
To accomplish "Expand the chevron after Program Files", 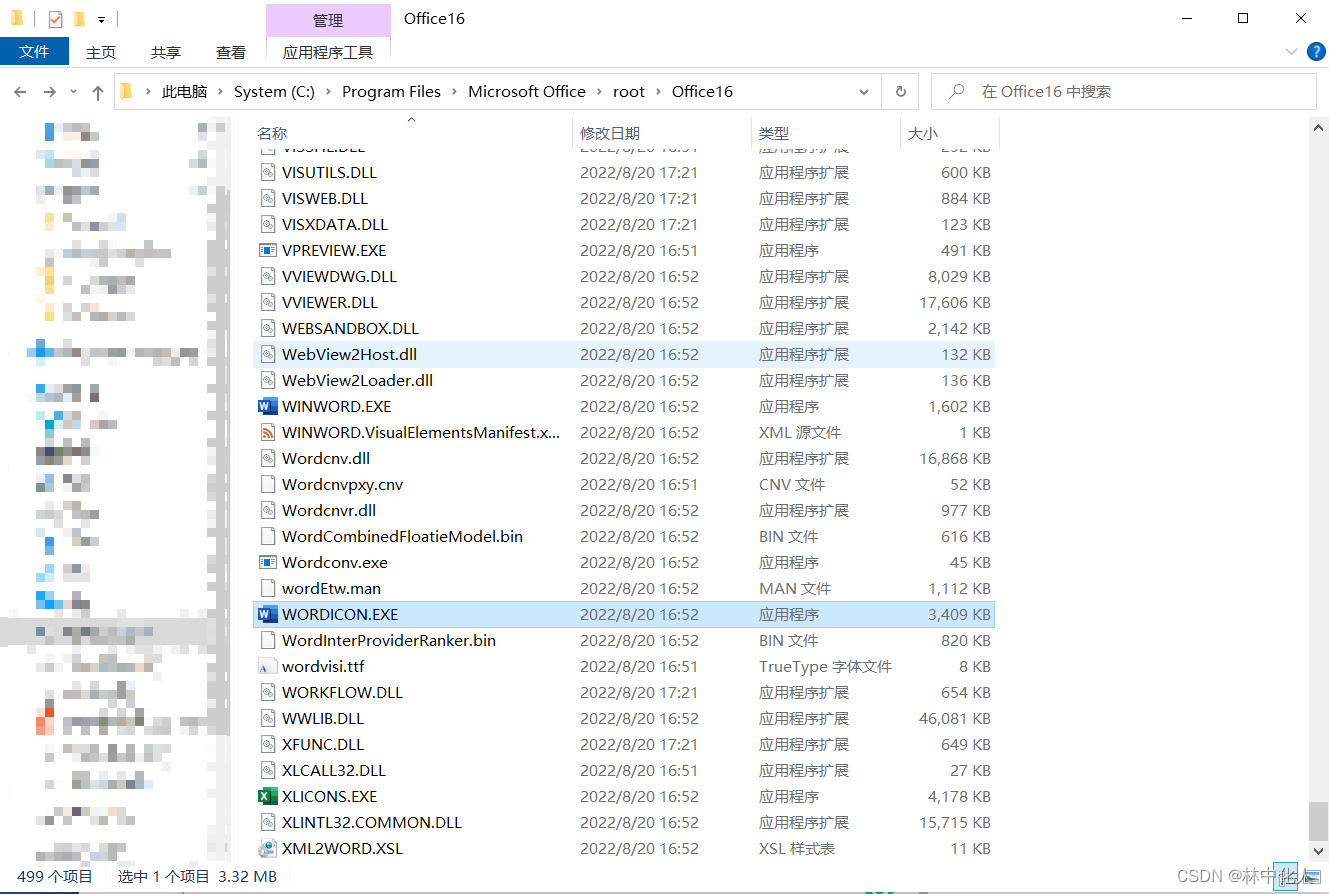I will (454, 91).
